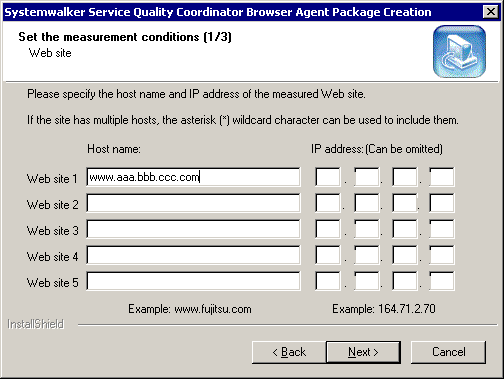Screen dimensions: 504x379
Task: Click the 'Host name:' column label
Action: pos(114,149)
